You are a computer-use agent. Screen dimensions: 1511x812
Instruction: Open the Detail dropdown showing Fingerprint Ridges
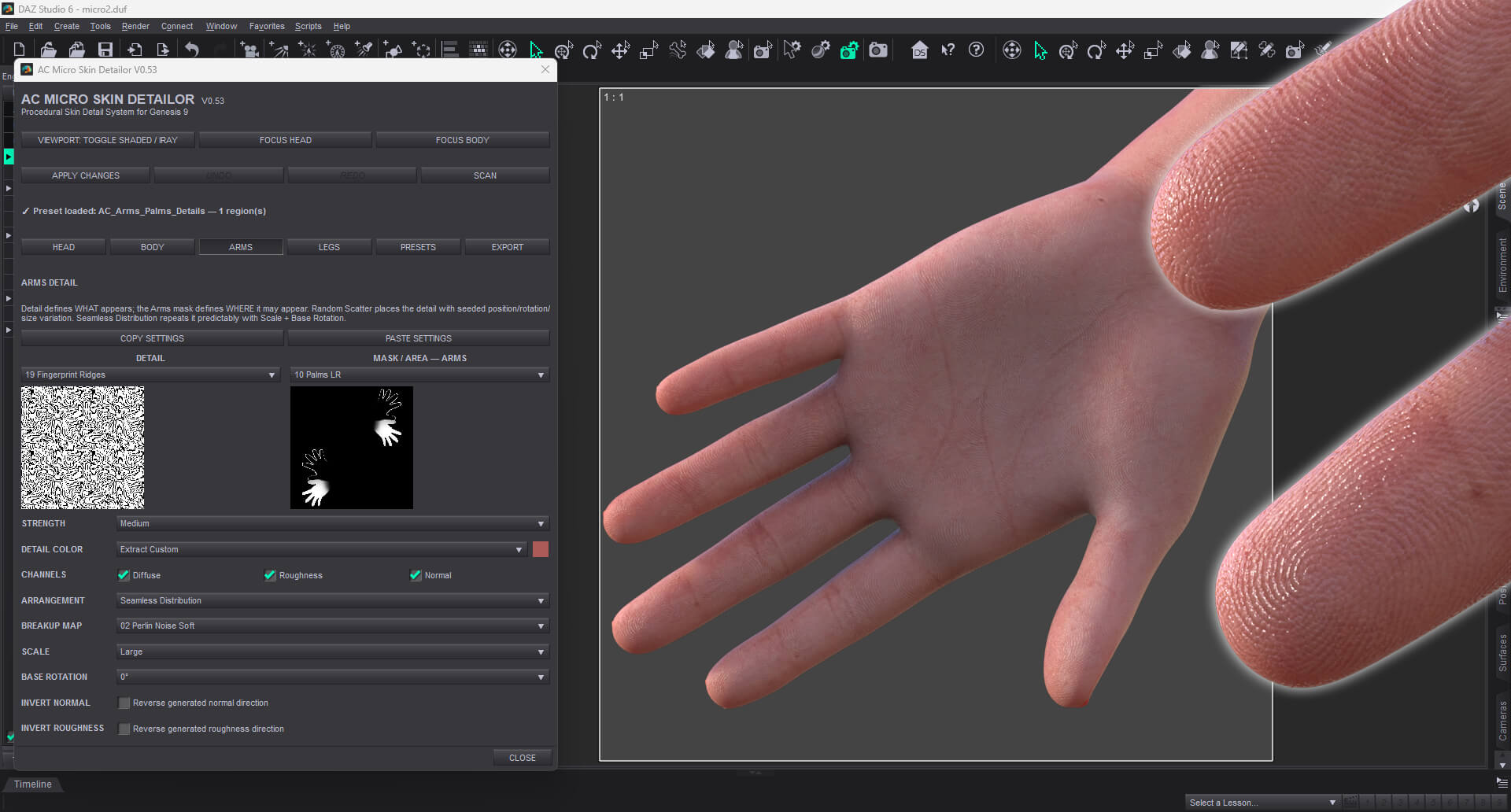[x=150, y=375]
